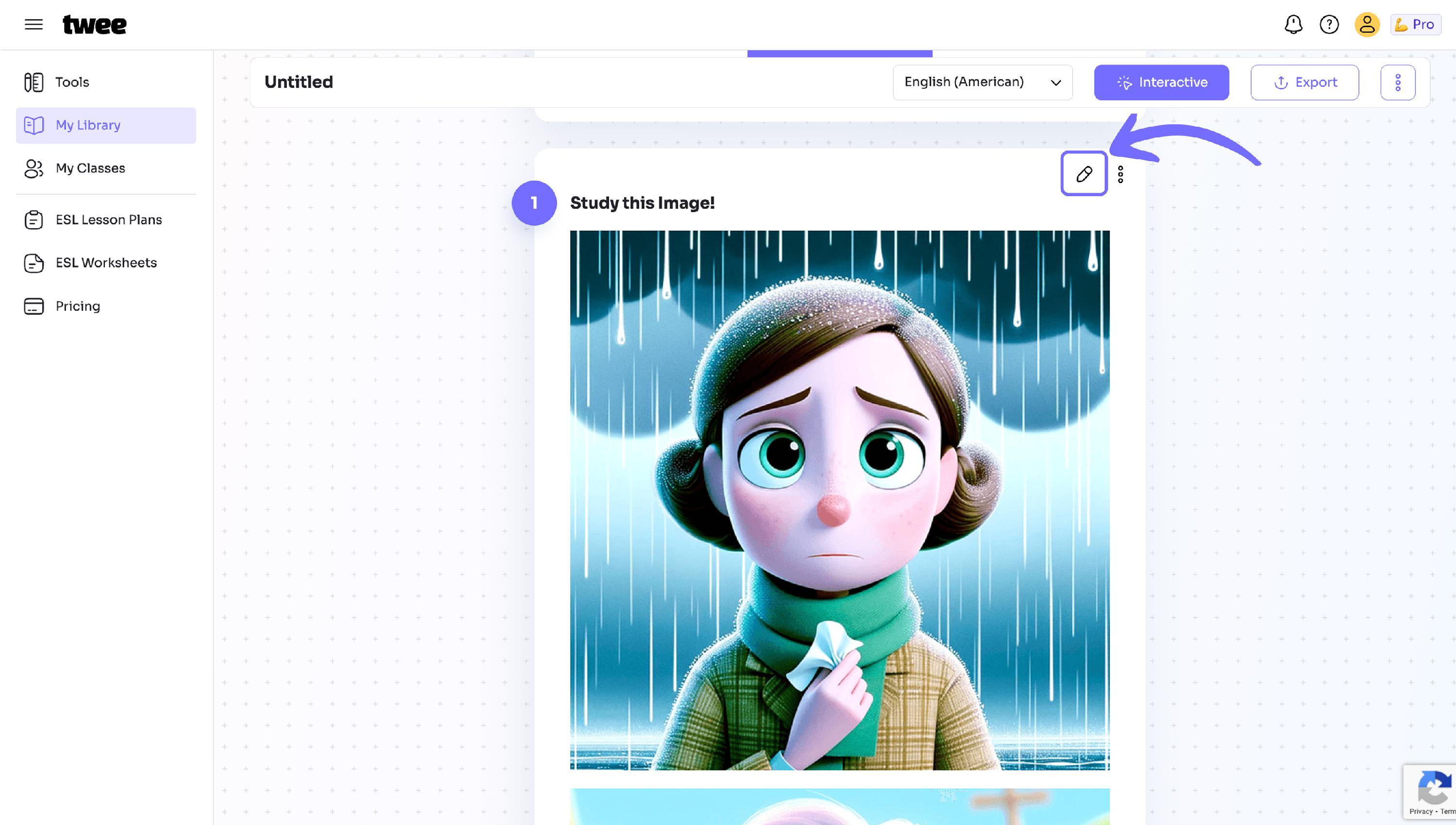Open the help question mark icon
This screenshot has width=1456, height=825.
click(1329, 24)
